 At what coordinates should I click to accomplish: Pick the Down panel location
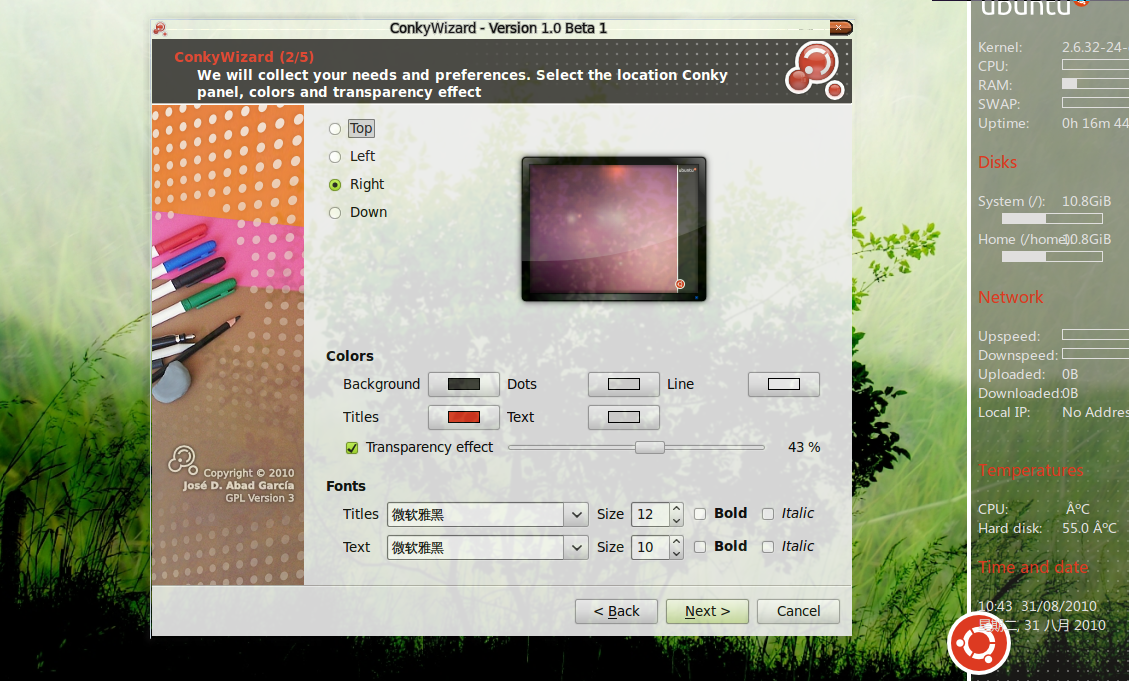click(x=335, y=213)
